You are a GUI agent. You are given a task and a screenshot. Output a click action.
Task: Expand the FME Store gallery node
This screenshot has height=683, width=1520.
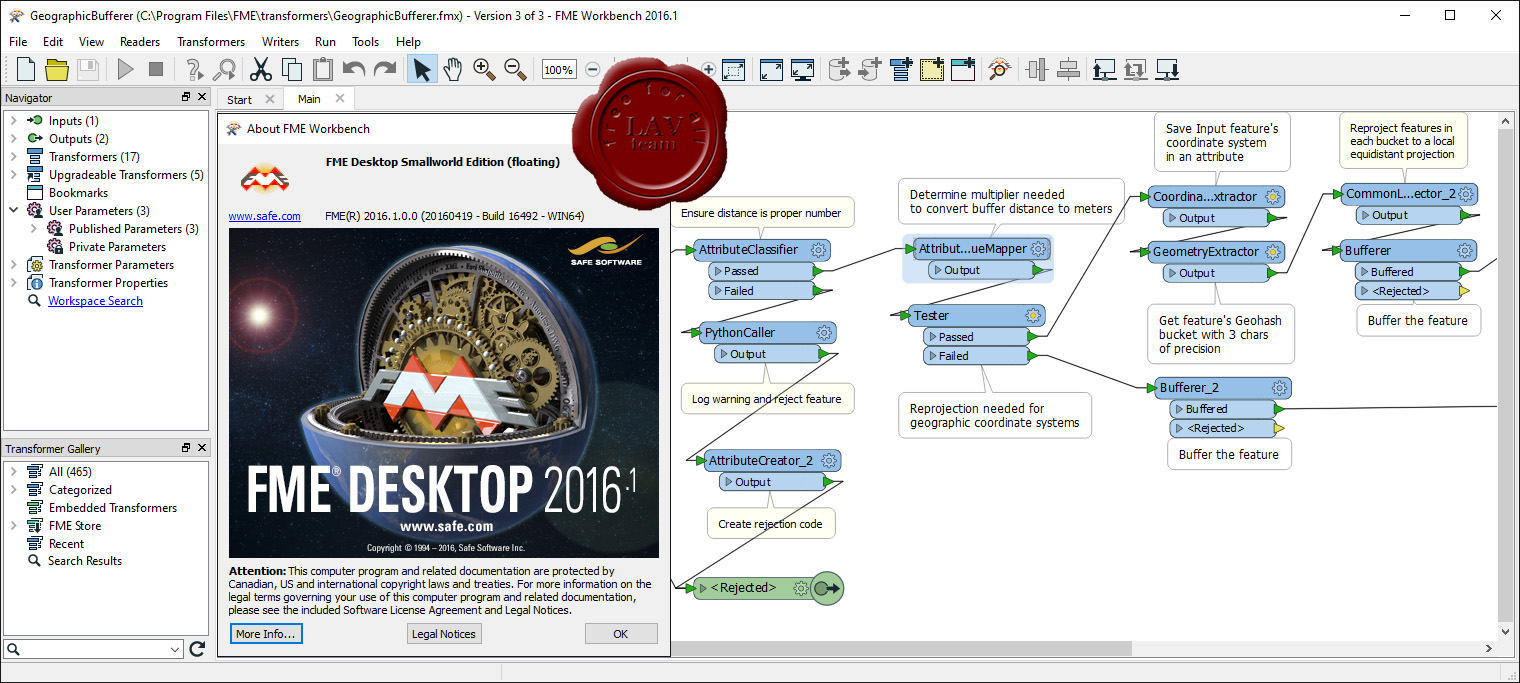coord(14,526)
